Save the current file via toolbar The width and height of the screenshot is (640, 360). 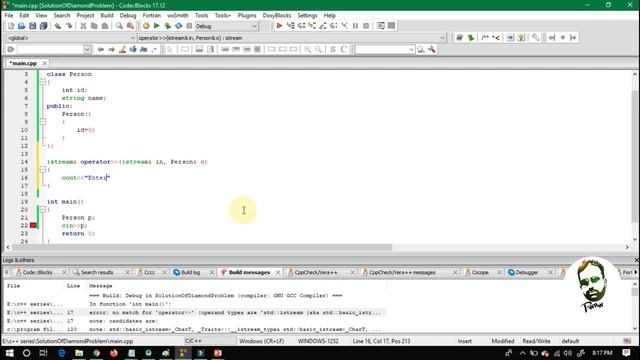[x=32, y=26]
